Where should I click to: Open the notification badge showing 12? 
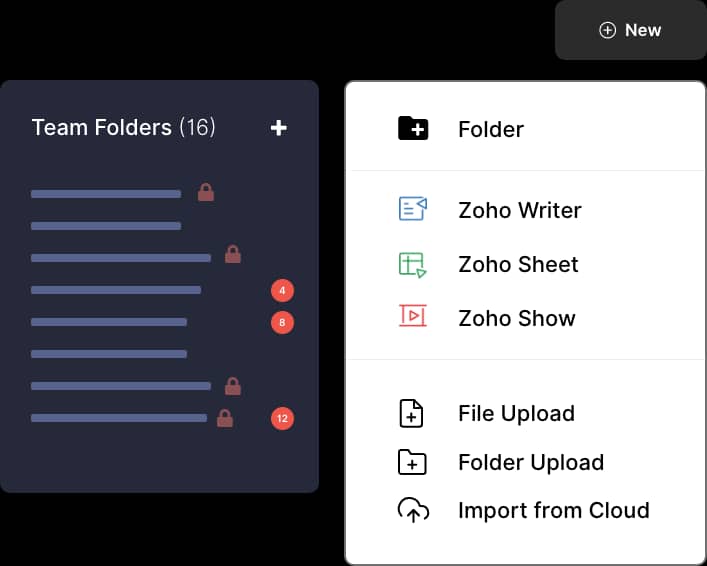pyautogui.click(x=282, y=419)
